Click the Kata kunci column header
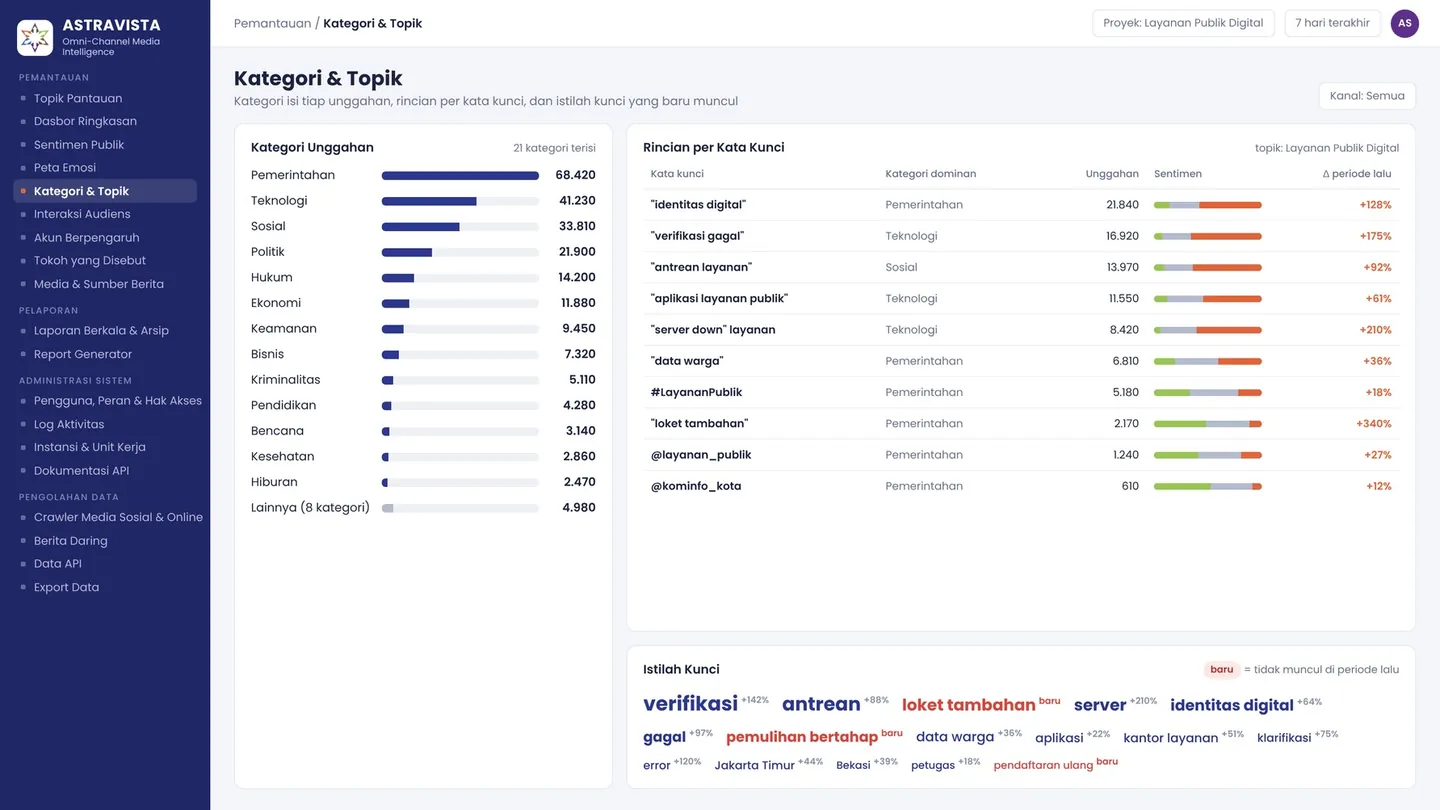 (x=677, y=174)
